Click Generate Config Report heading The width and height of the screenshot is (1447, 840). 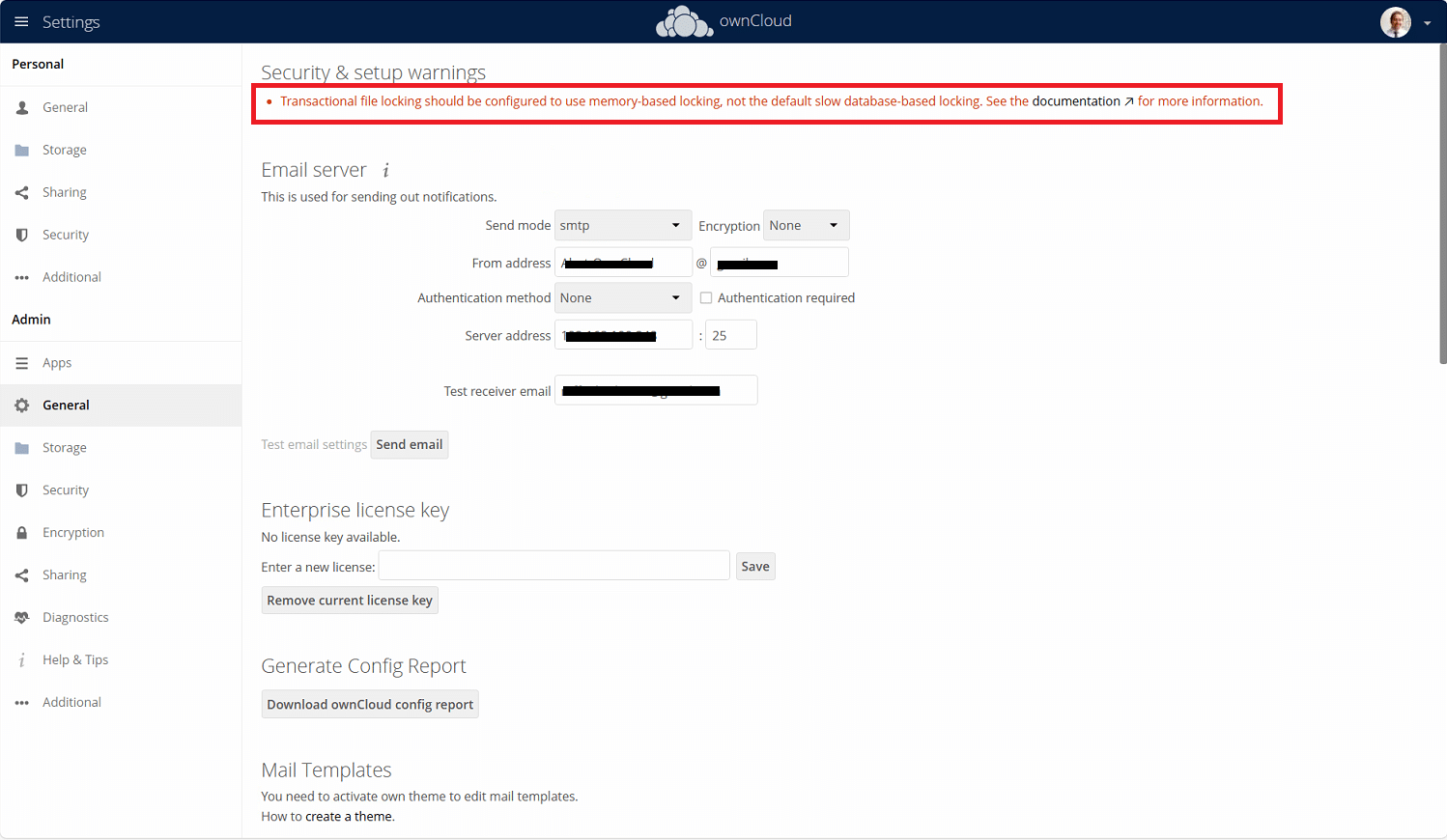(363, 666)
